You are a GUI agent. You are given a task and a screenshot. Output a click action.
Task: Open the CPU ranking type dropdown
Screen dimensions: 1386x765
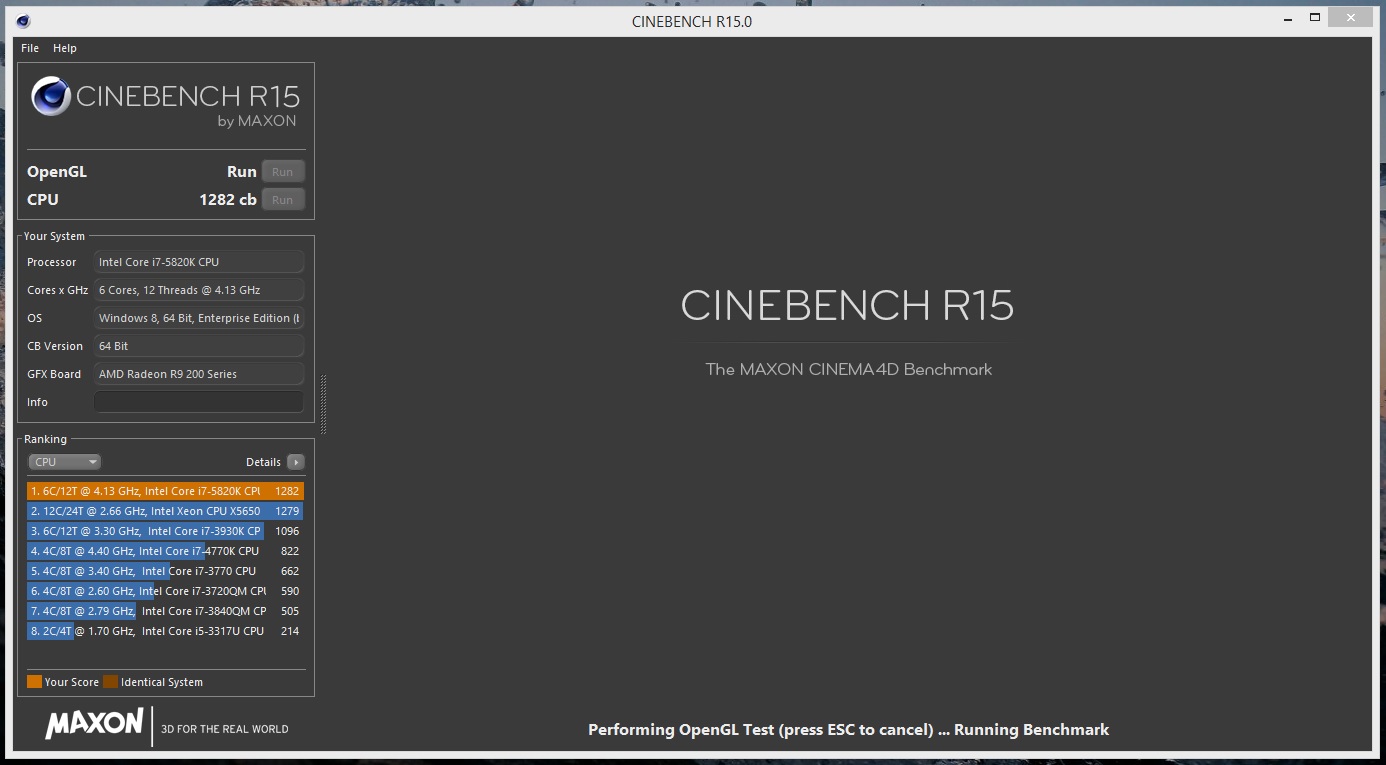tap(65, 462)
